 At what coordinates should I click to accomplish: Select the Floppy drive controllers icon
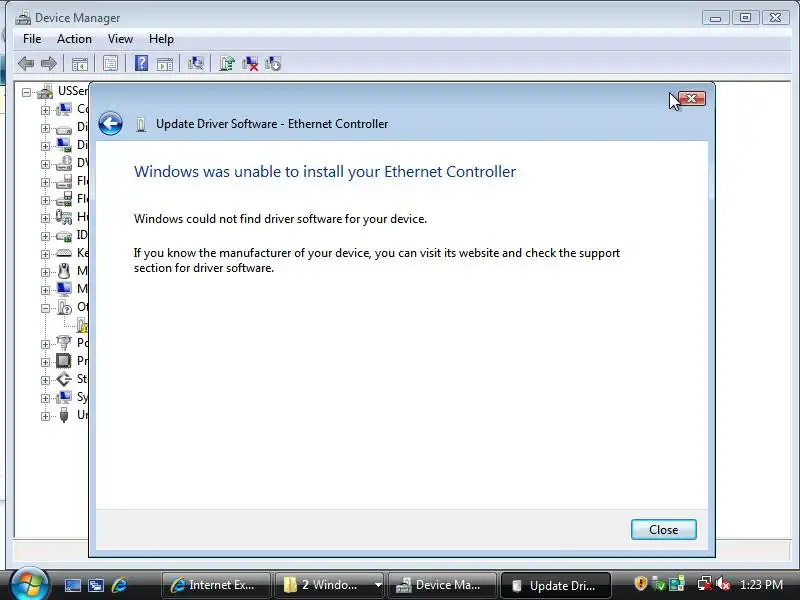pos(64,199)
